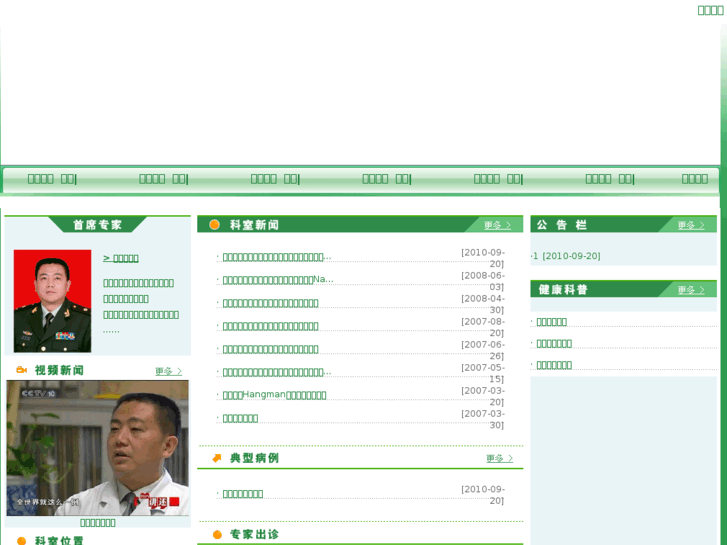The image size is (727, 545).
Task: Open 更多 link beside 视频新闻
Action: (169, 371)
